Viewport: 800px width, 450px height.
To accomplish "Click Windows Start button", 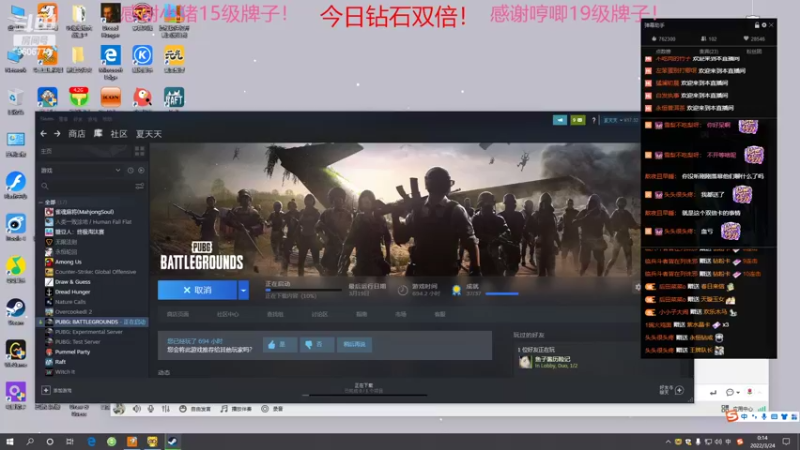I will click(x=10, y=441).
